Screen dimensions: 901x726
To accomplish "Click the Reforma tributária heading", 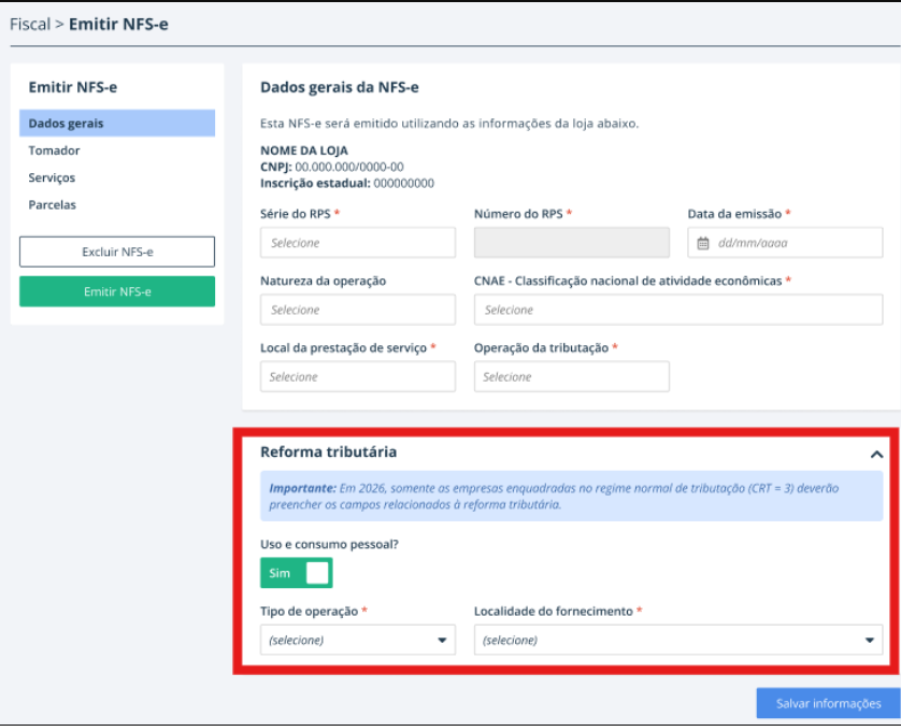I will 329,452.
